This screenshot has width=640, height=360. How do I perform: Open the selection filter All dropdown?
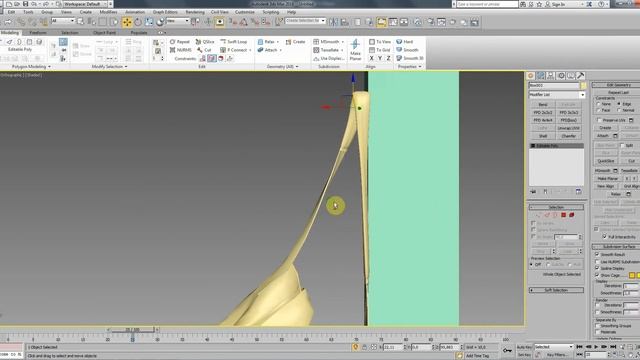(63, 21)
